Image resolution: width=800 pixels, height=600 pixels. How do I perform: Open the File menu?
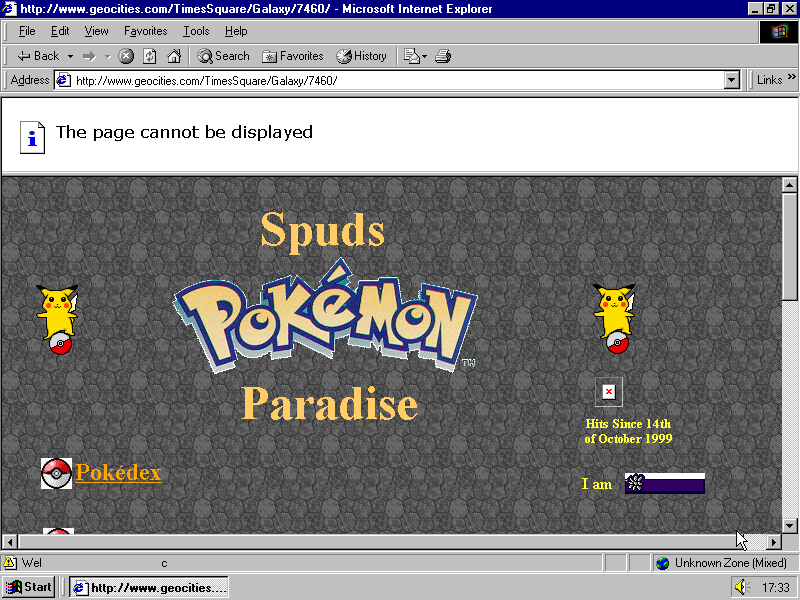27,31
